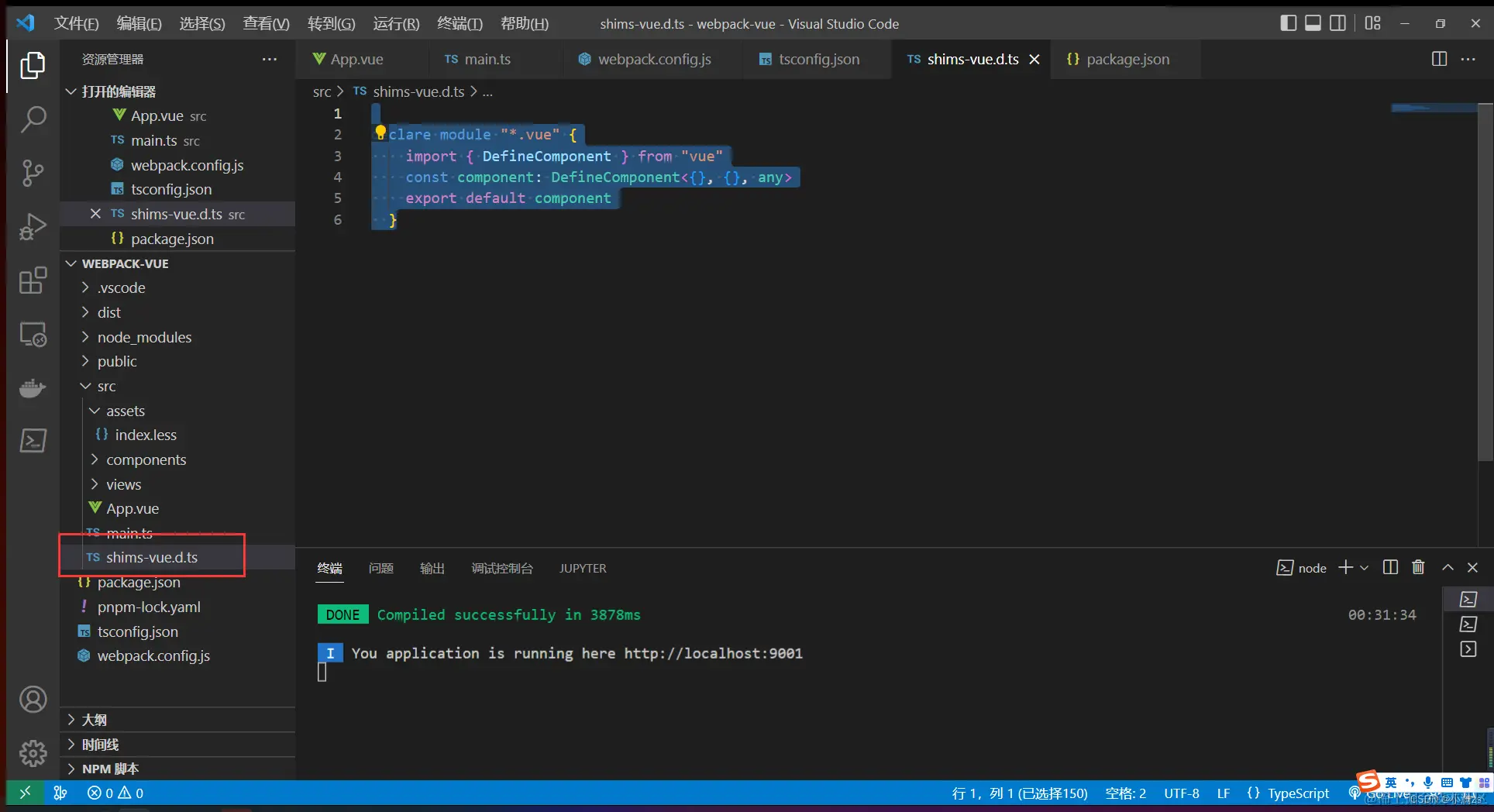
Task: Open the Search view
Action: 33,119
